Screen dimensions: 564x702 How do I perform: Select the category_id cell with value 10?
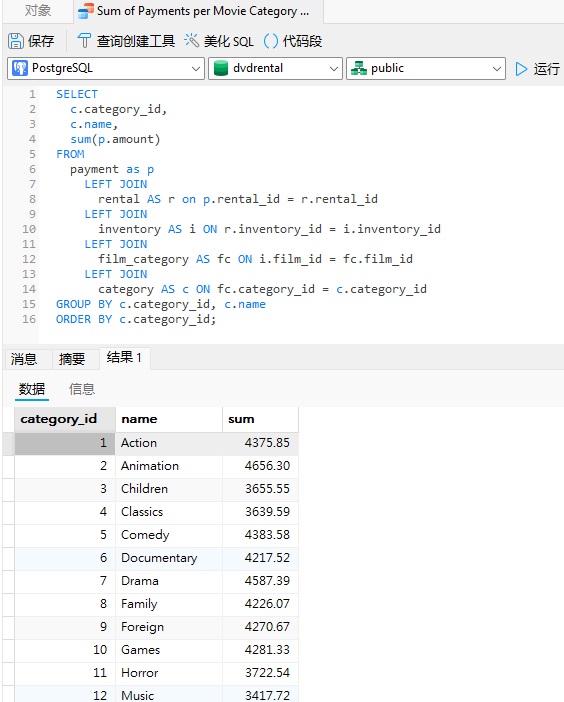(65, 650)
